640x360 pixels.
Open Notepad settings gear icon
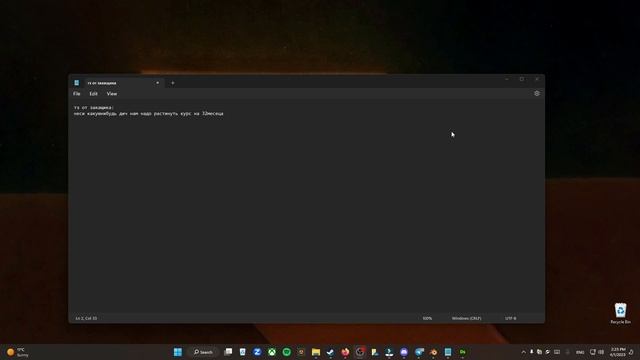point(537,93)
